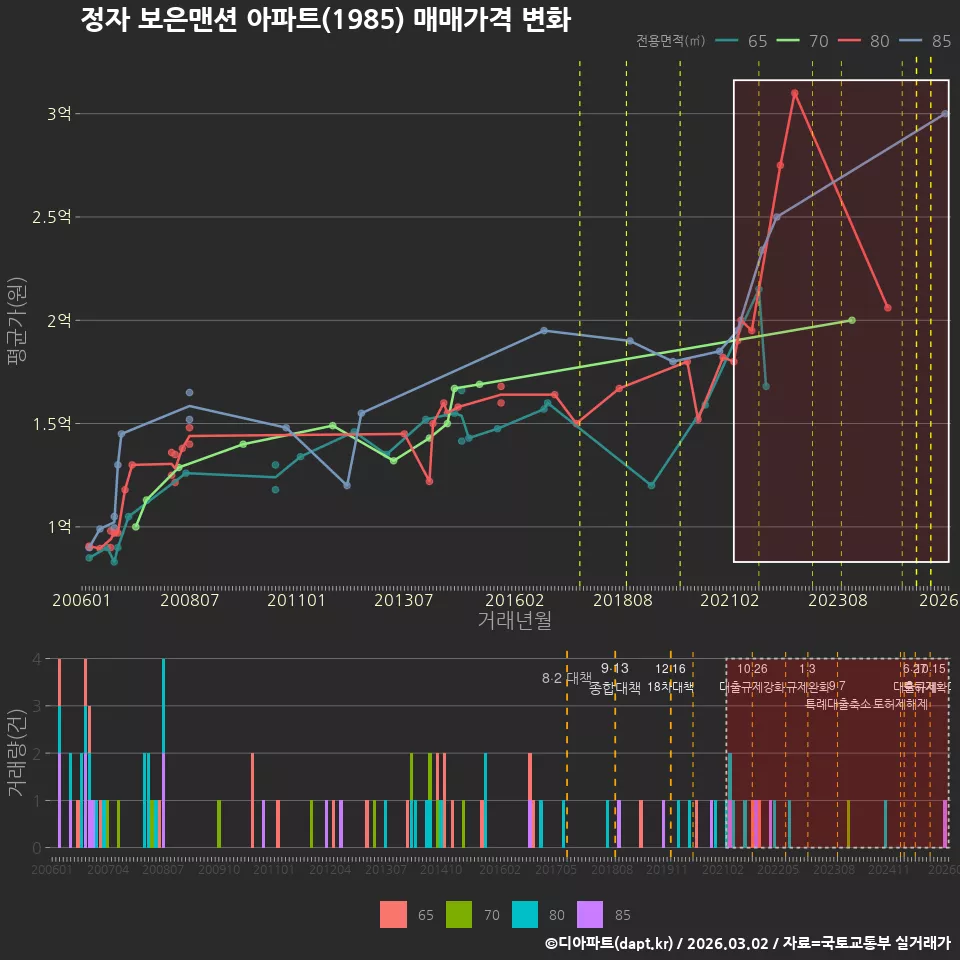The image size is (960, 960).
Task: Click the '1·3' policy date annotation
Action: click(807, 669)
